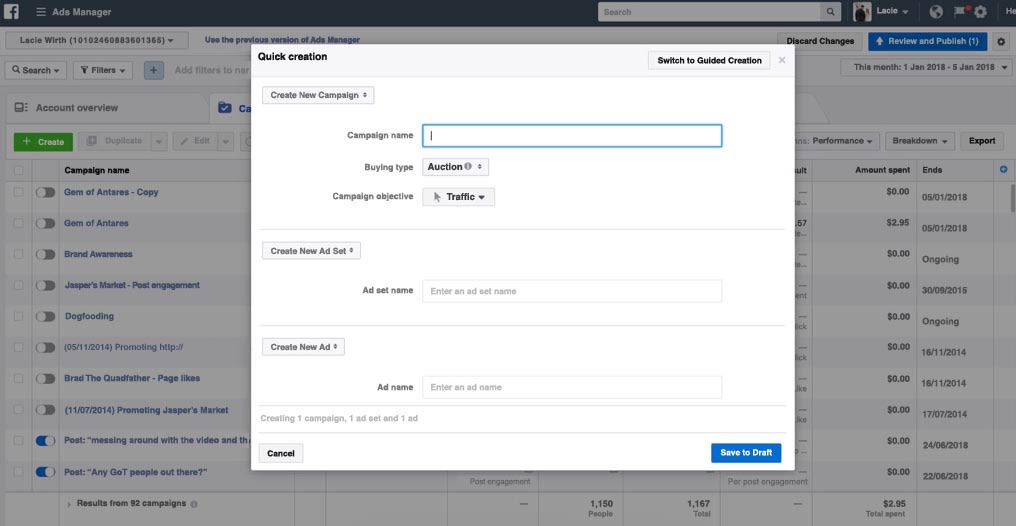Open the globe notifications icon
The image size is (1016, 526).
[936, 12]
